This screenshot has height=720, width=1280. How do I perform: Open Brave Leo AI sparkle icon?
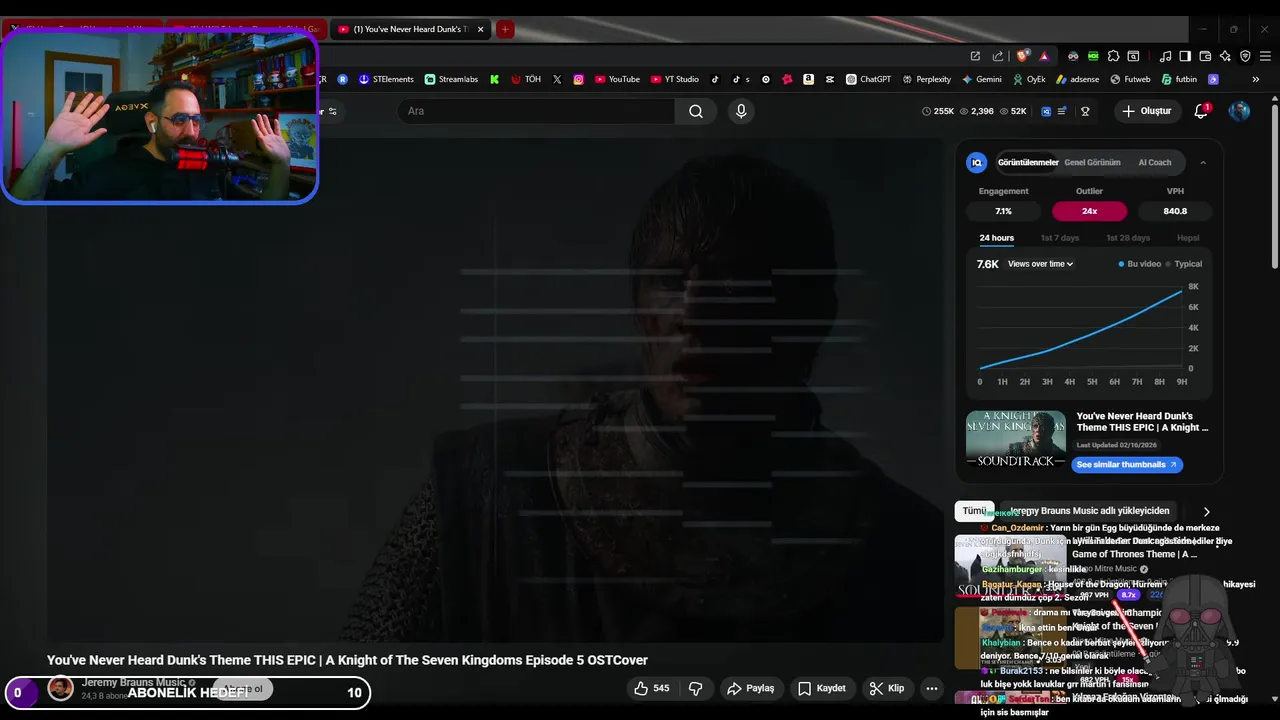(1225, 56)
